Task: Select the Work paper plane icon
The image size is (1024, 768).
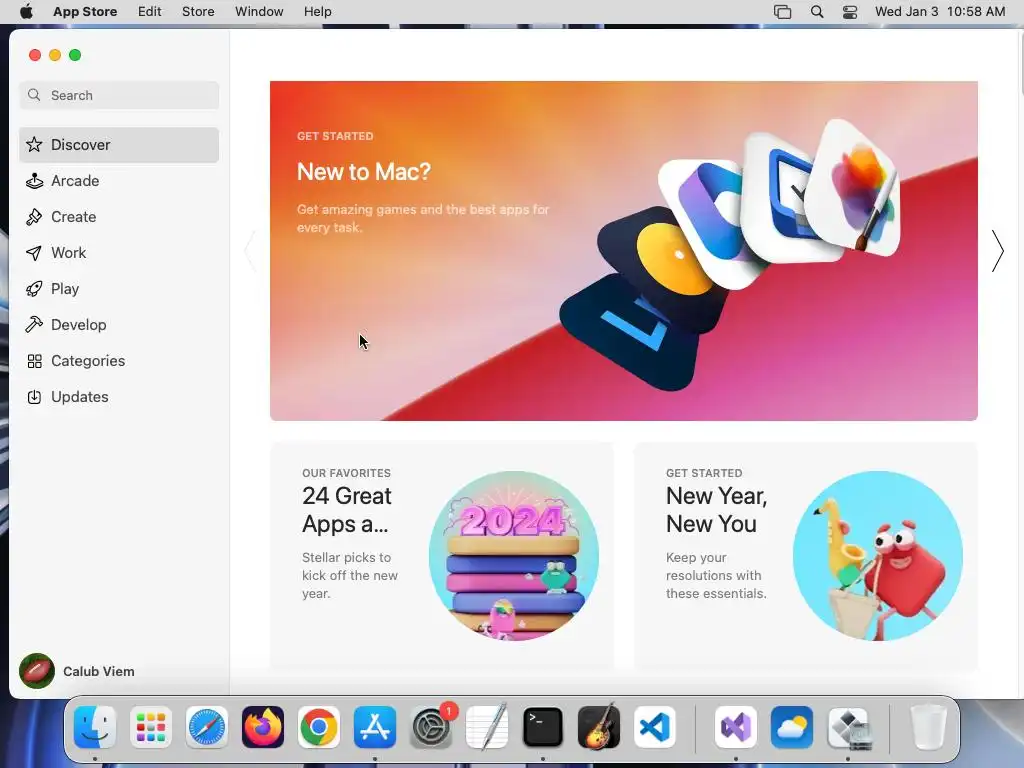Action: coord(34,253)
